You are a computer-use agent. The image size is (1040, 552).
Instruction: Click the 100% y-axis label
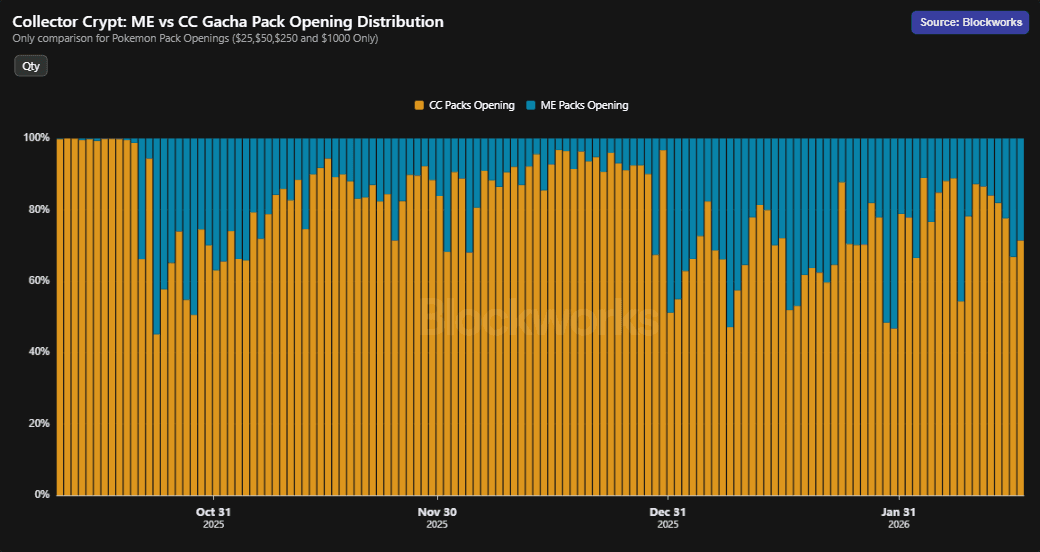click(x=37, y=138)
